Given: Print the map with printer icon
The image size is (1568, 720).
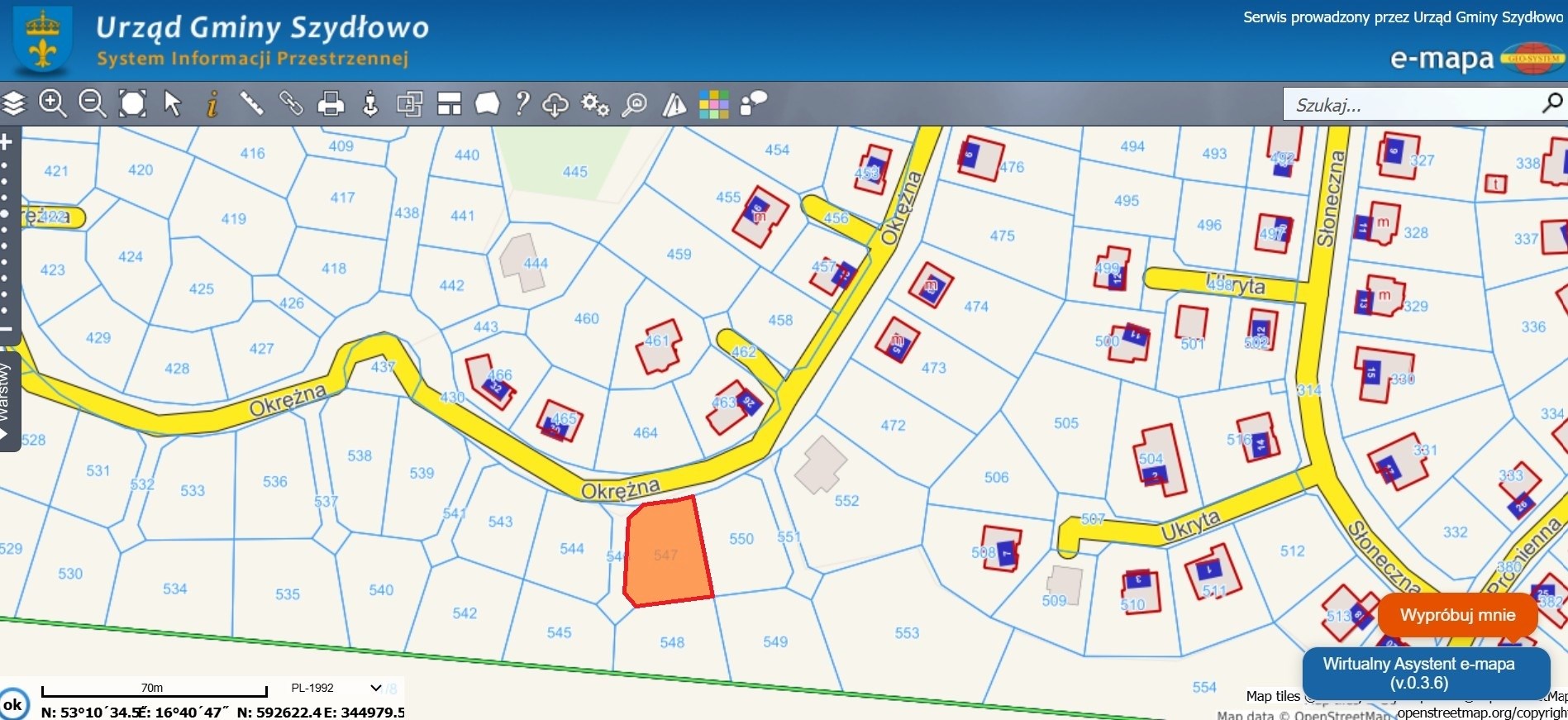Looking at the screenshot, I should [331, 104].
